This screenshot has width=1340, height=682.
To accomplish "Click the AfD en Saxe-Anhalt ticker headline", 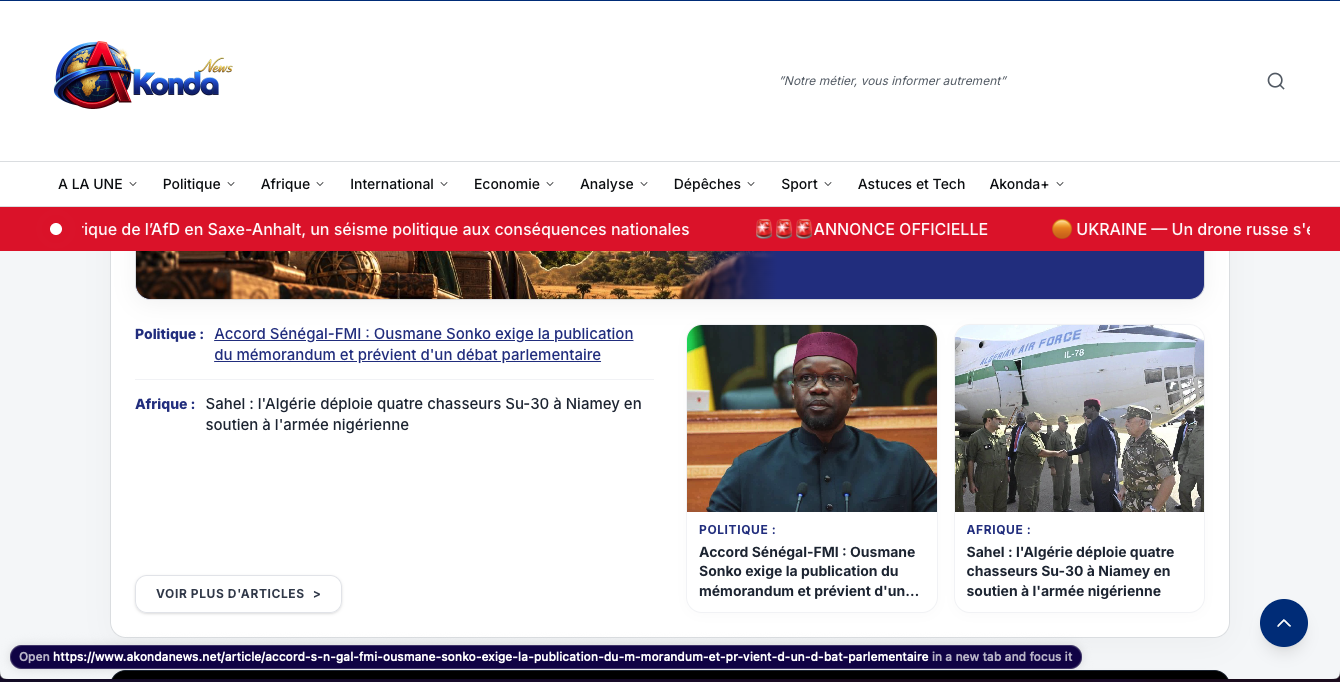I will pos(387,229).
